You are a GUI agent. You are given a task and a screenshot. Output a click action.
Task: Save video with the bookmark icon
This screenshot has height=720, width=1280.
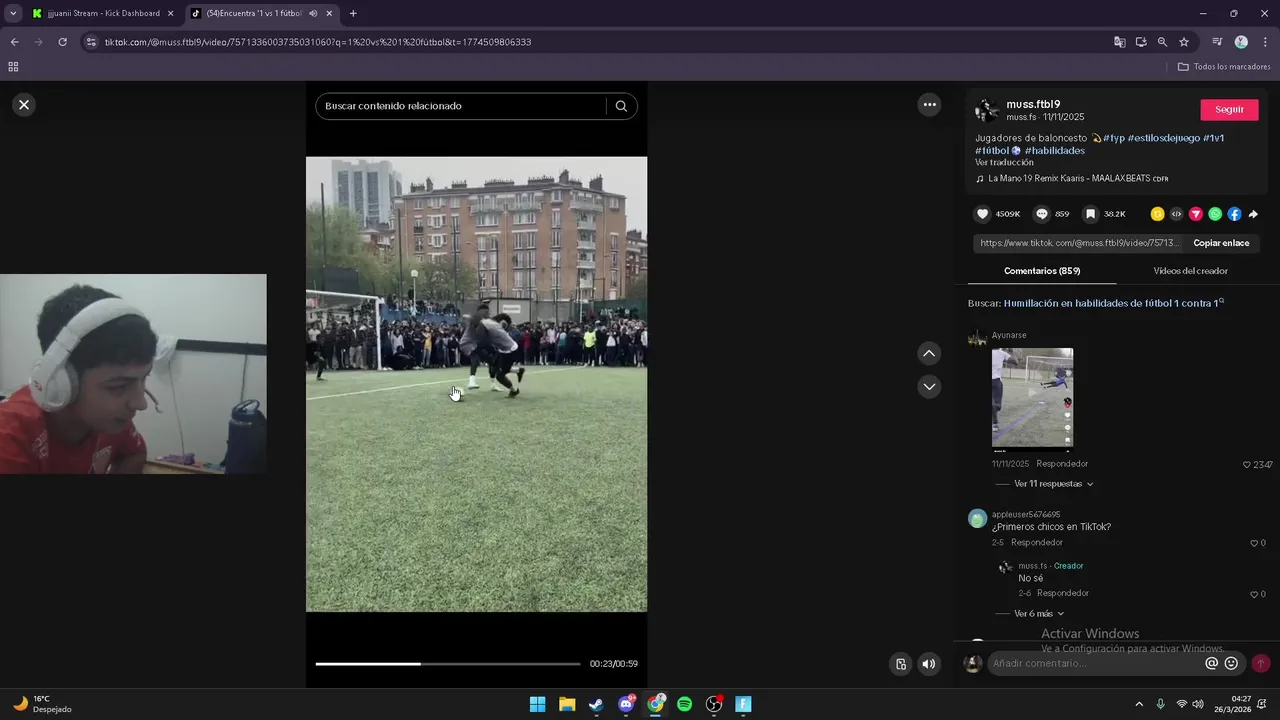click(x=1090, y=214)
